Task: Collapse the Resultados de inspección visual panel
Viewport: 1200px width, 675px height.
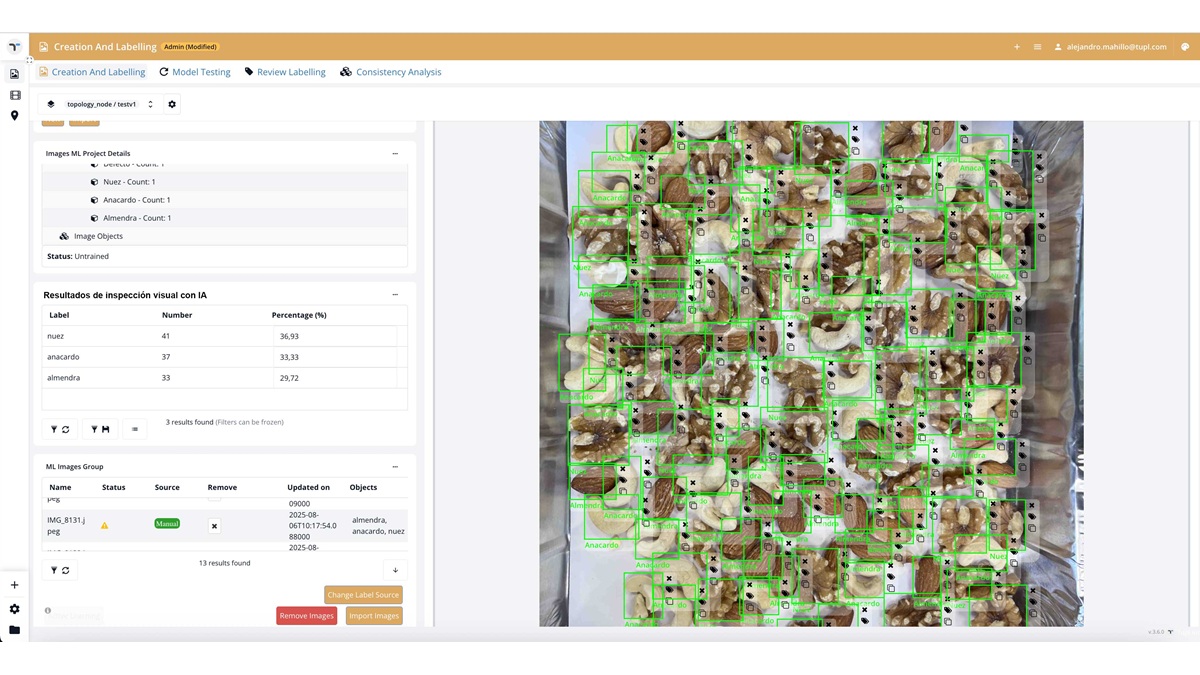Action: [395, 295]
